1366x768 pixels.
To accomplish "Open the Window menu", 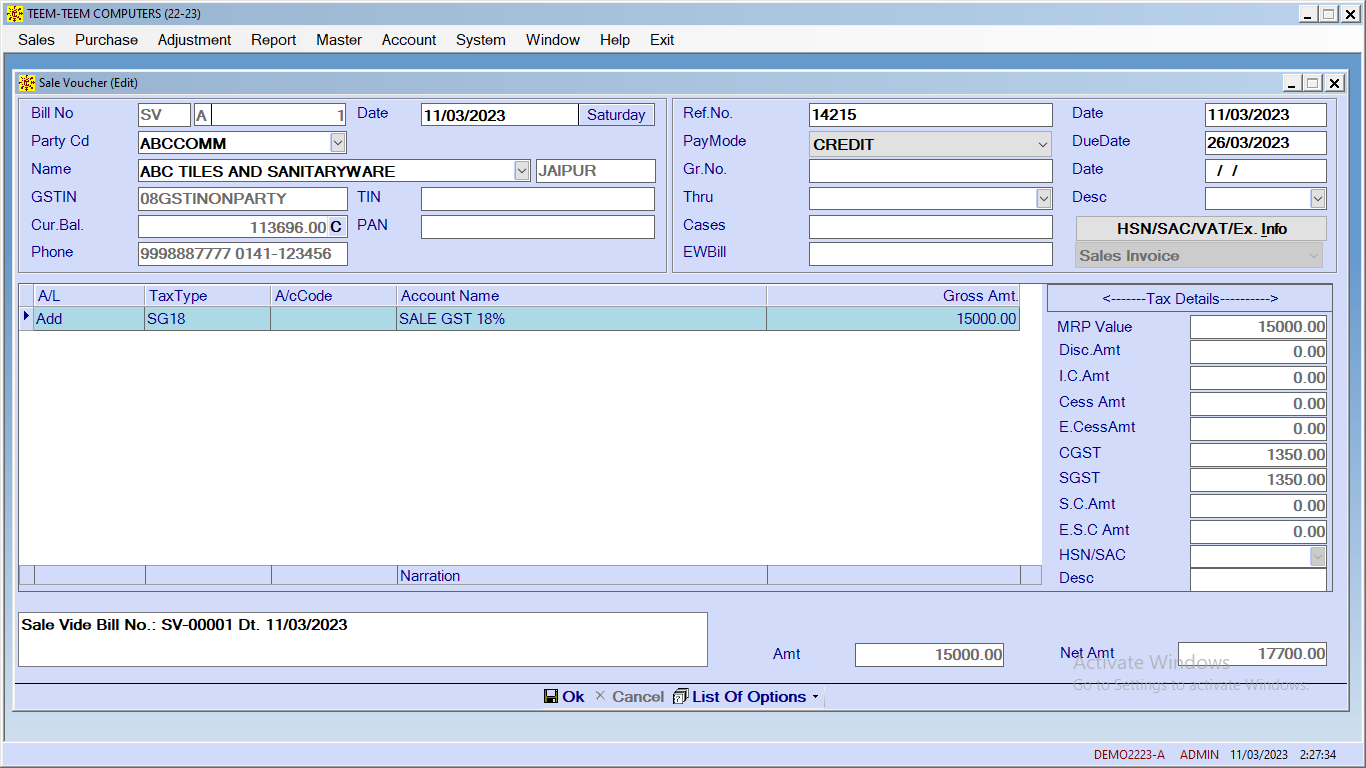I will (553, 40).
